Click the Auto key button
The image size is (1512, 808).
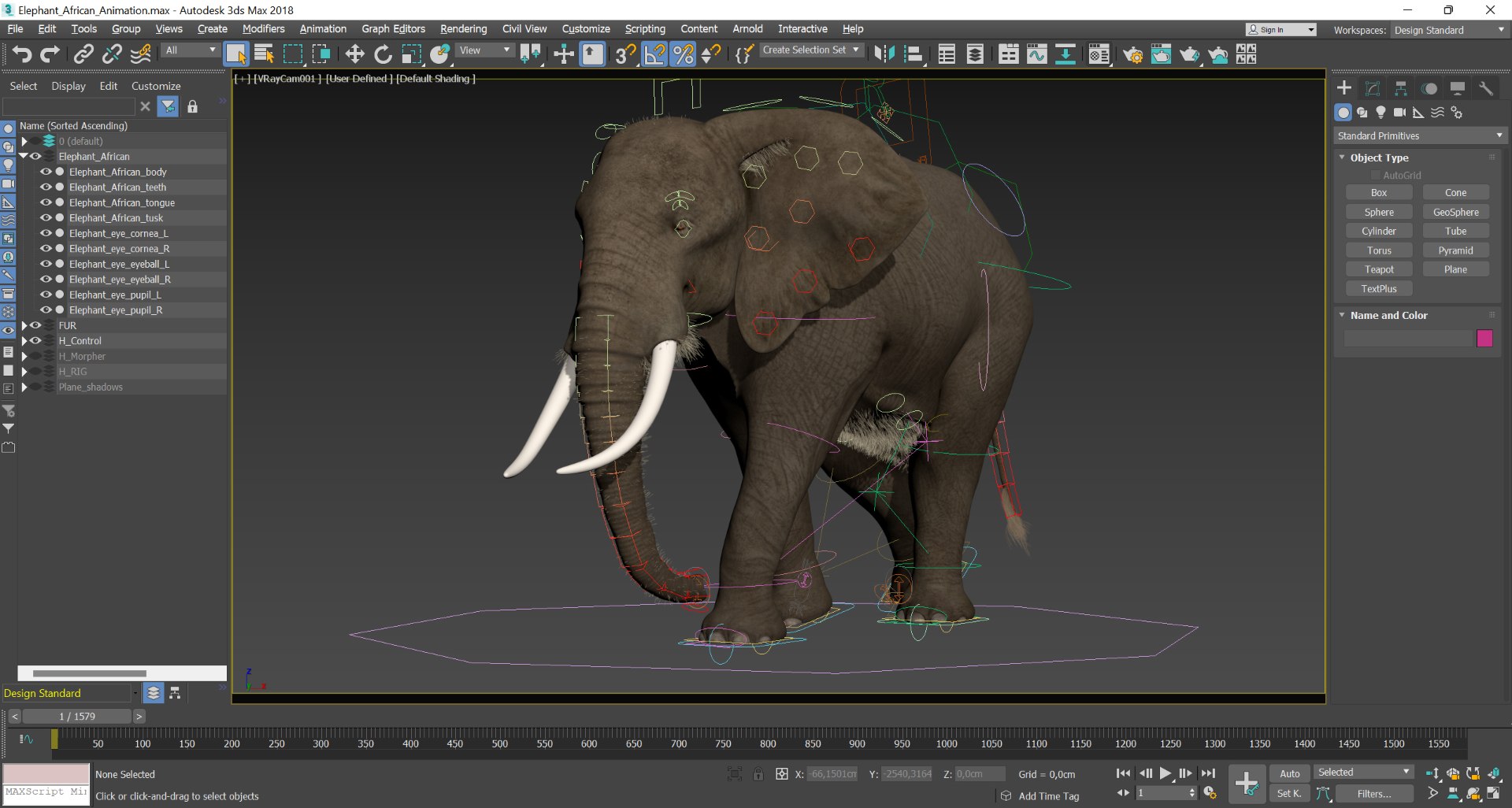[1289, 773]
